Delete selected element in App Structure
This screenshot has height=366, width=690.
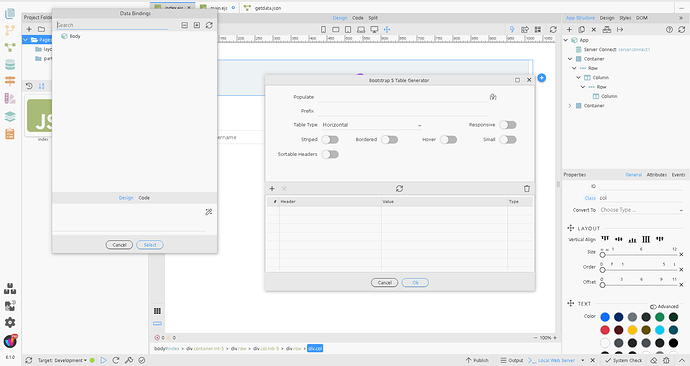click(594, 29)
